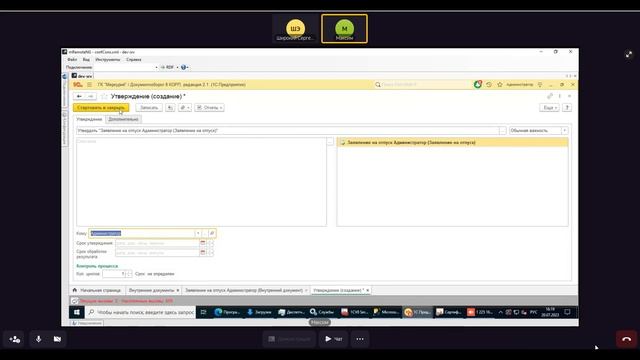
Task: Switch to the 'Внутренние документы' tab
Action: tap(151, 290)
